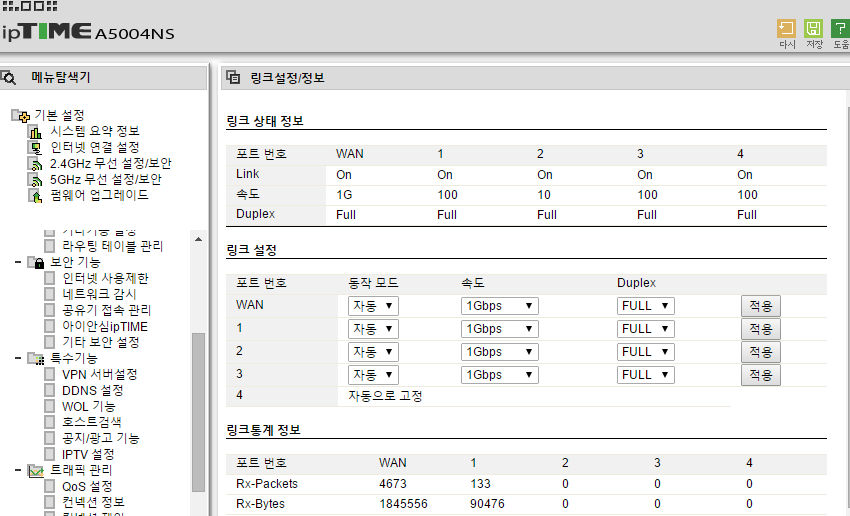Screen dimensions: 850x516
Task: Open 도움말 help question-mark icon
Action: pos(840,29)
